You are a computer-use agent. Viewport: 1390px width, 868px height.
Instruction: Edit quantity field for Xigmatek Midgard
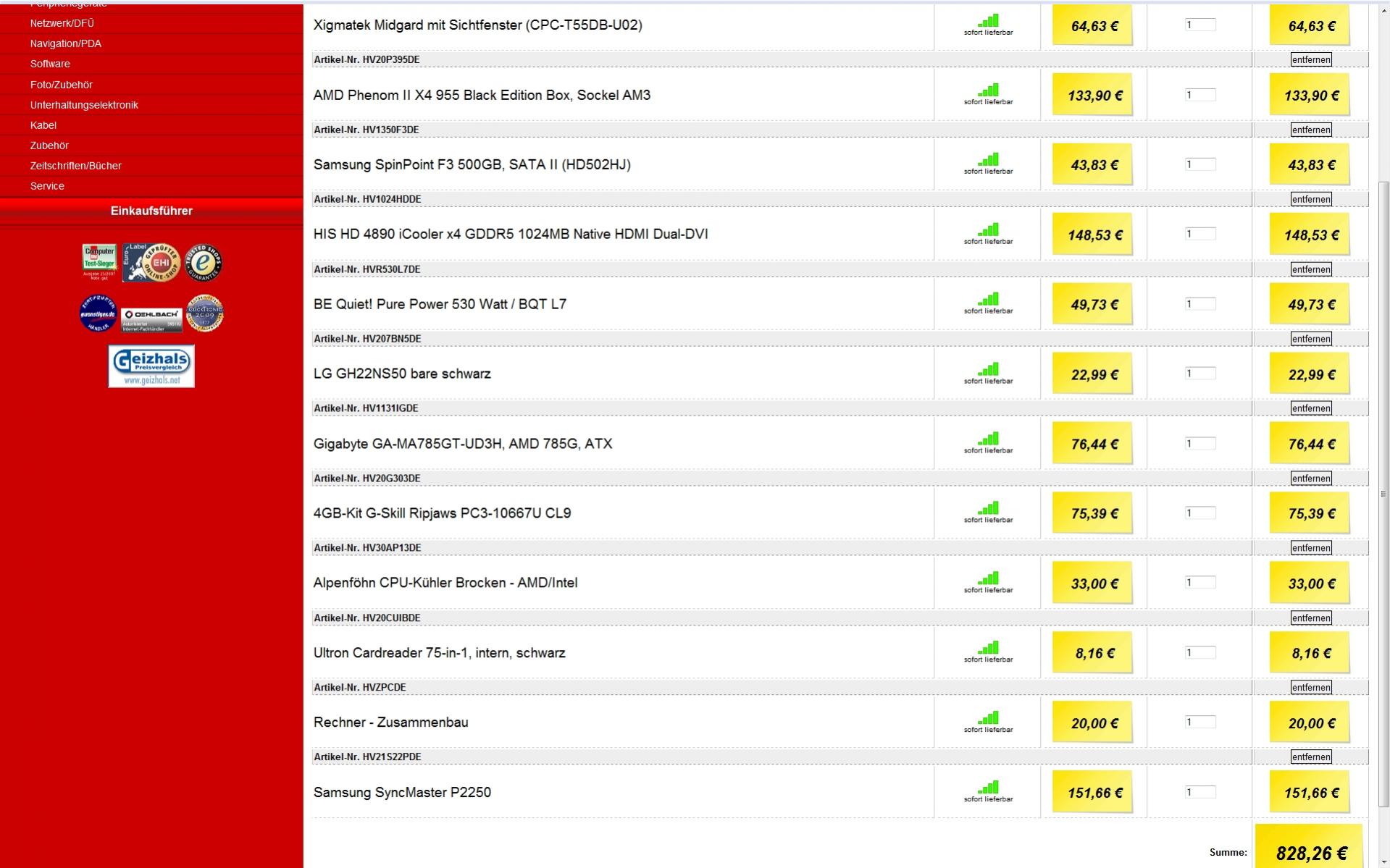(1200, 25)
